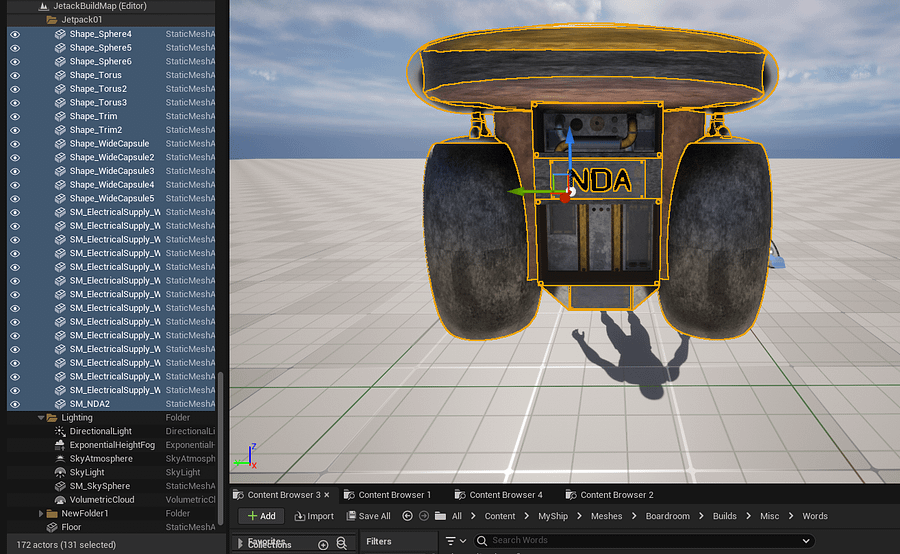
Task: Toggle visibility of Shape_Sphere6
Action: coord(15,61)
